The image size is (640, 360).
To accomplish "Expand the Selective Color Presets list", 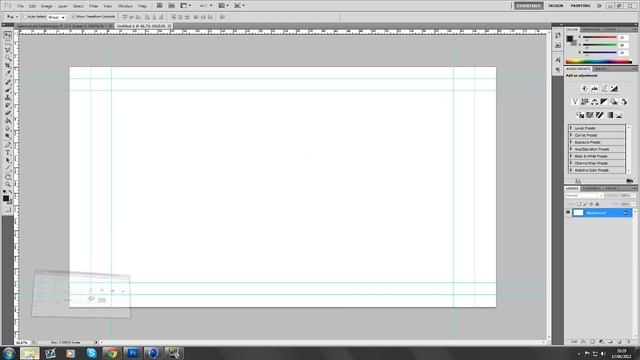I will pos(571,170).
